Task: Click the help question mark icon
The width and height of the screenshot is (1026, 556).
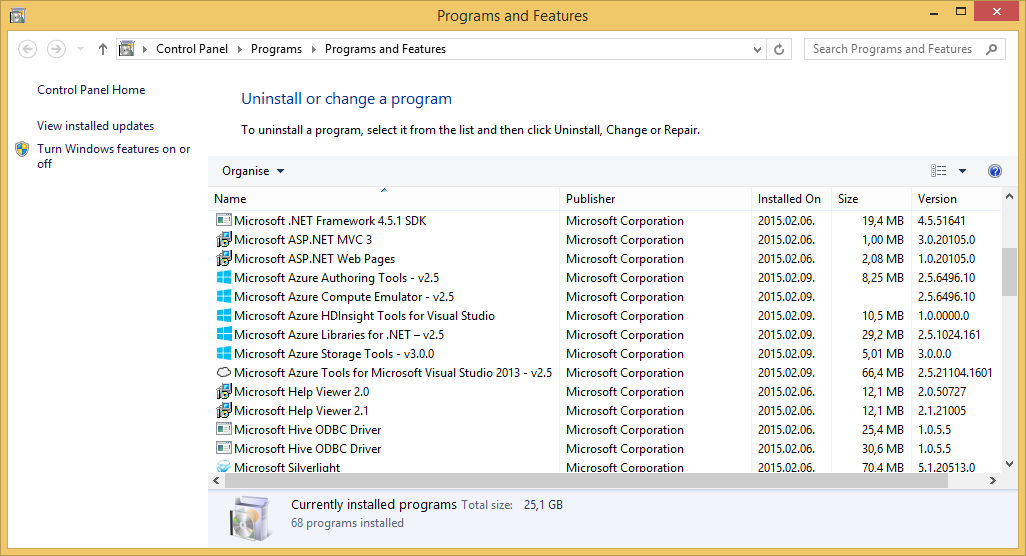Action: pyautogui.click(x=994, y=171)
